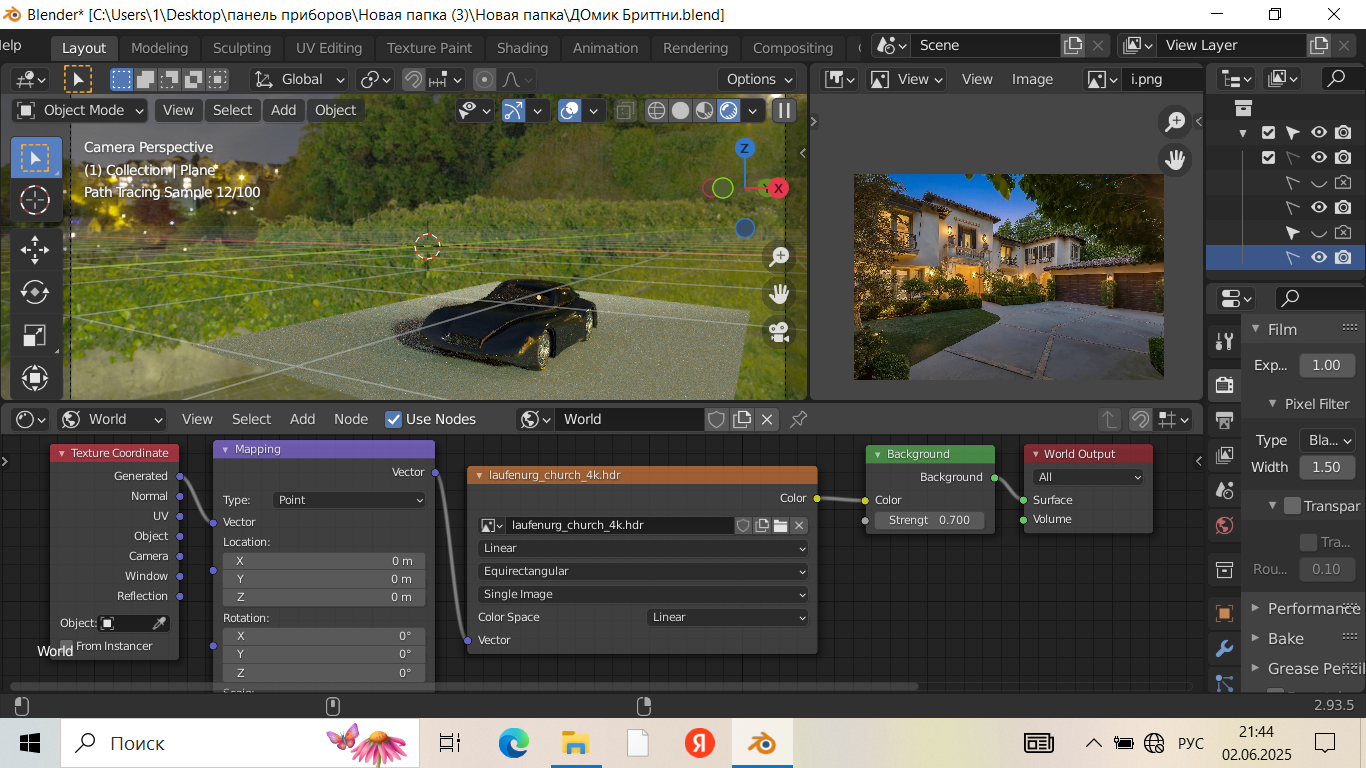Launch Microsoft Edge from the taskbar

(x=513, y=743)
